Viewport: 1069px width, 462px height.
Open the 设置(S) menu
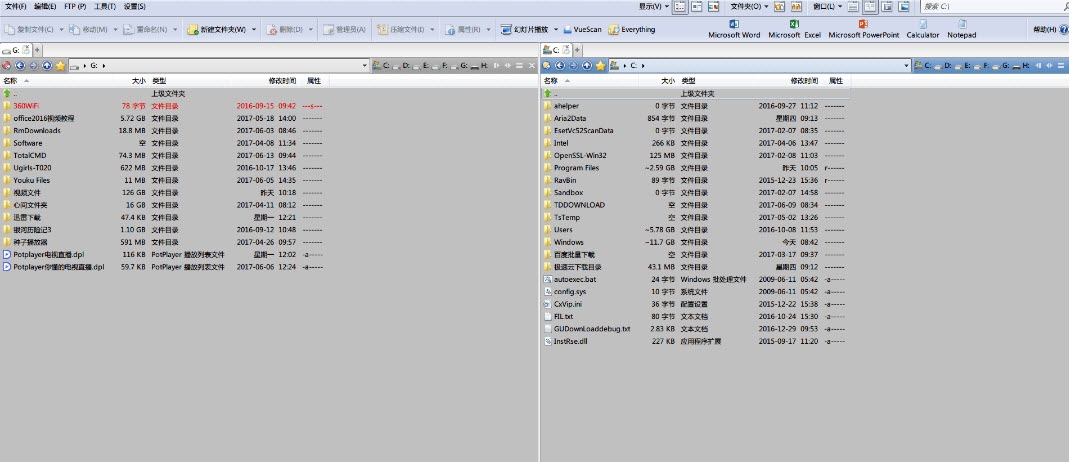(x=134, y=6)
